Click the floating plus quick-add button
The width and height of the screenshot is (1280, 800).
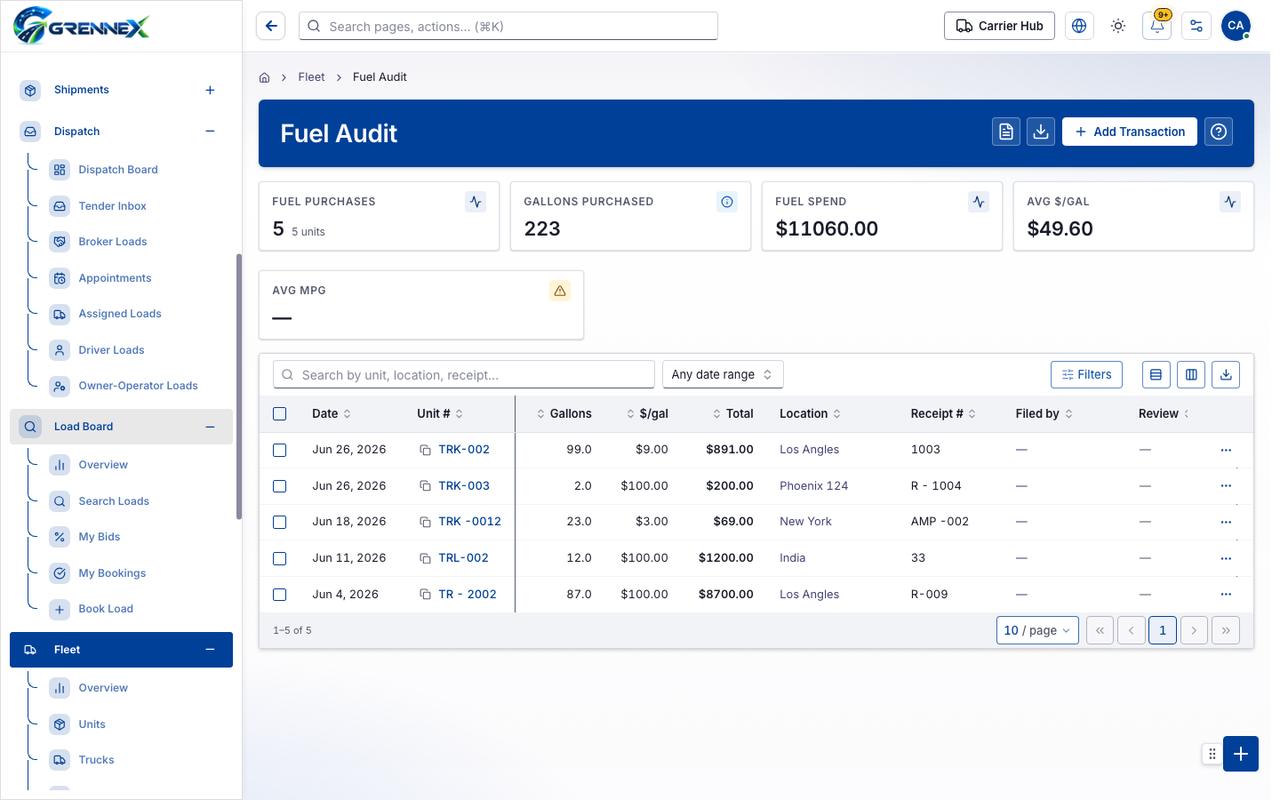(x=1241, y=754)
